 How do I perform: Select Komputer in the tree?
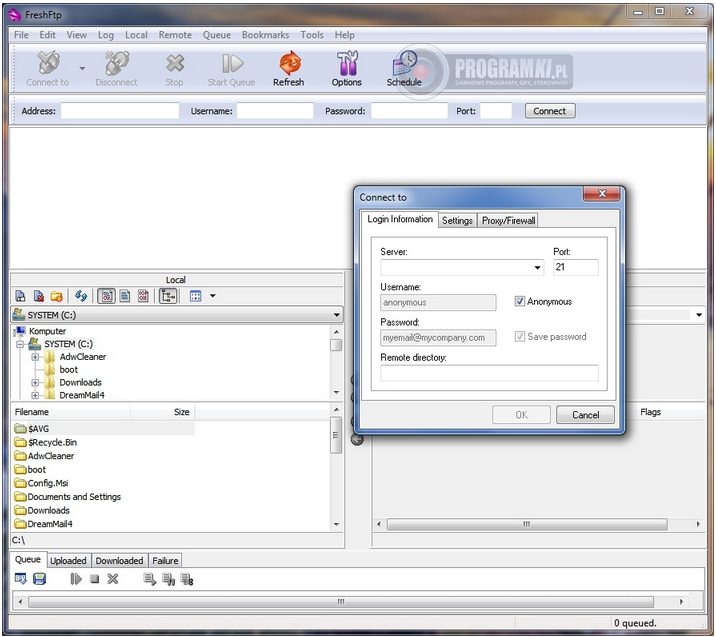(47, 331)
